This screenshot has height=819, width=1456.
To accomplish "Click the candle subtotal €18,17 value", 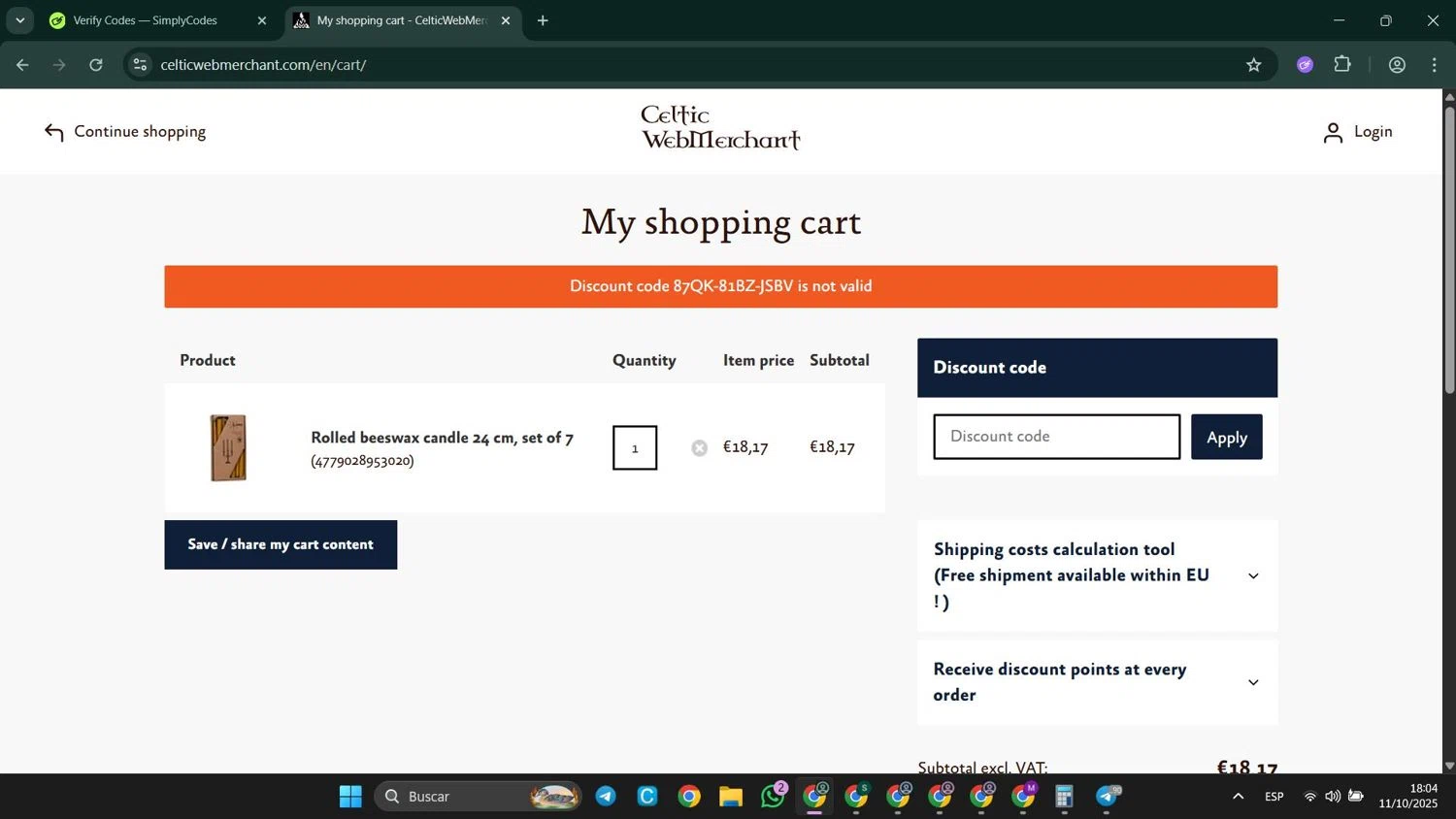I will point(832,447).
